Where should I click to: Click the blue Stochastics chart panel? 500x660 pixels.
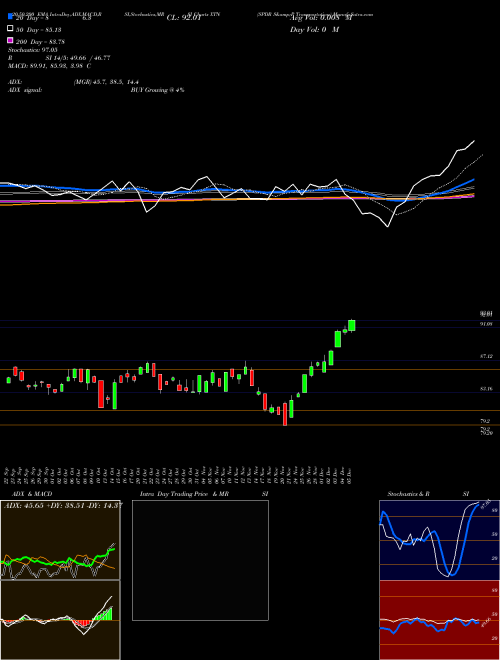point(439,540)
